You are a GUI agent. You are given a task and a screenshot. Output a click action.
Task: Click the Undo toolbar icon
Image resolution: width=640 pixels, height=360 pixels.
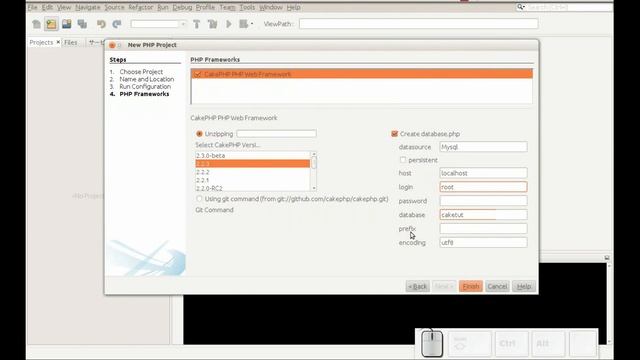click(101, 24)
